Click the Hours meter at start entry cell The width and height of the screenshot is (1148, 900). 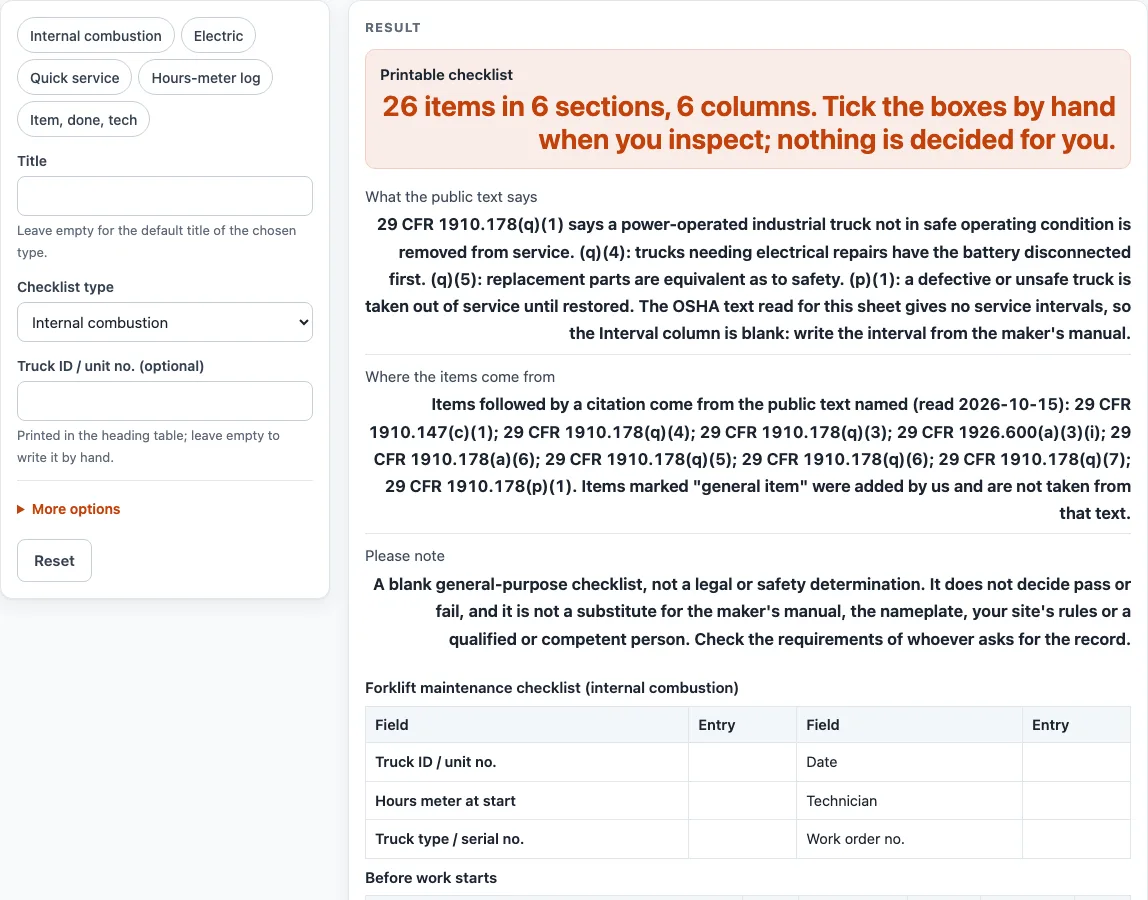point(742,800)
